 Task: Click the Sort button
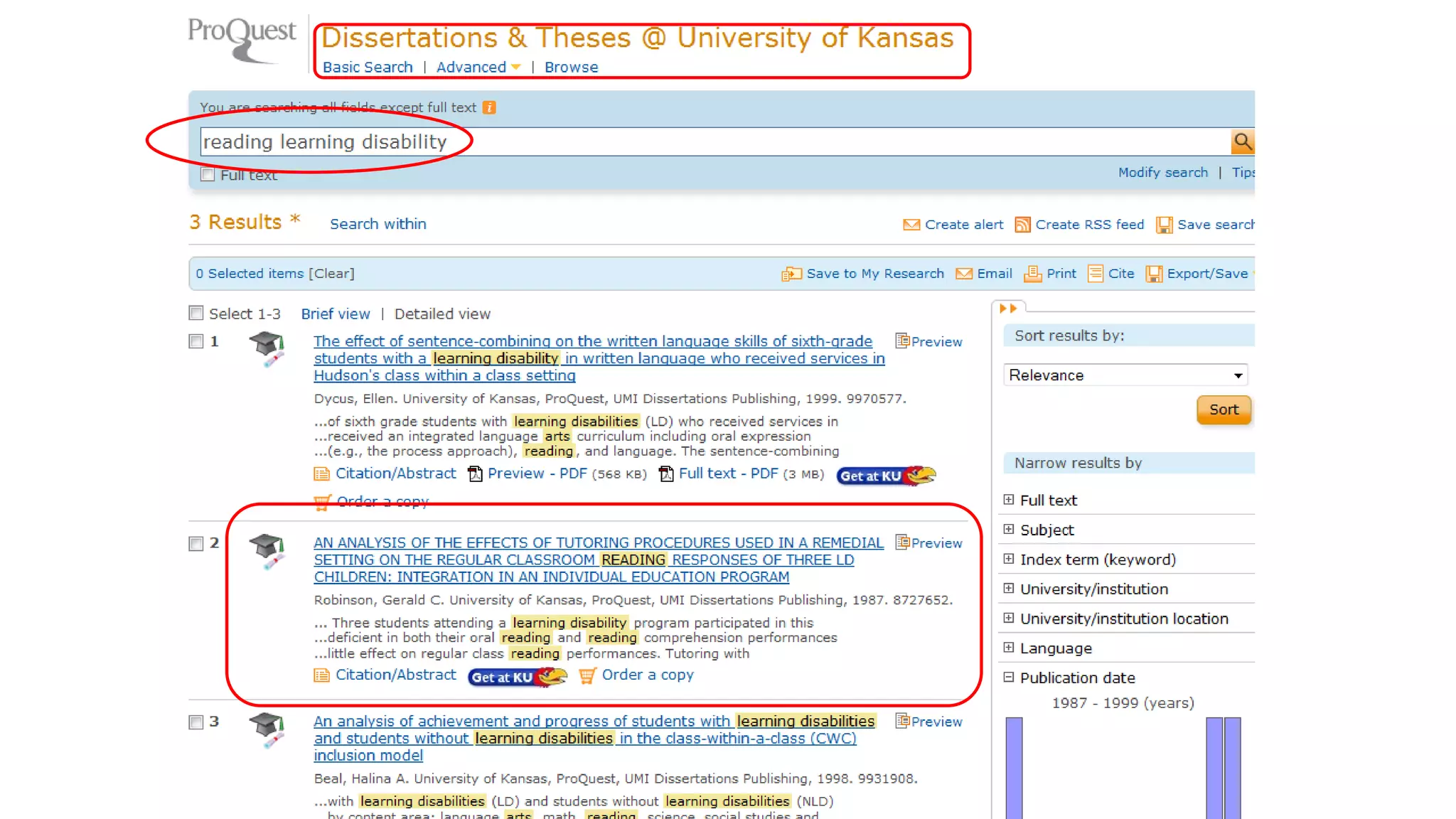(1224, 410)
